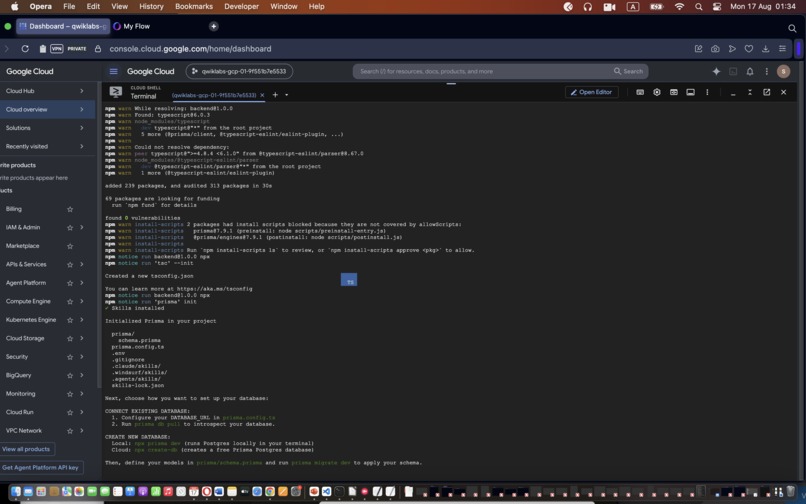
Task: Click the address bar URL
Action: (x=190, y=49)
